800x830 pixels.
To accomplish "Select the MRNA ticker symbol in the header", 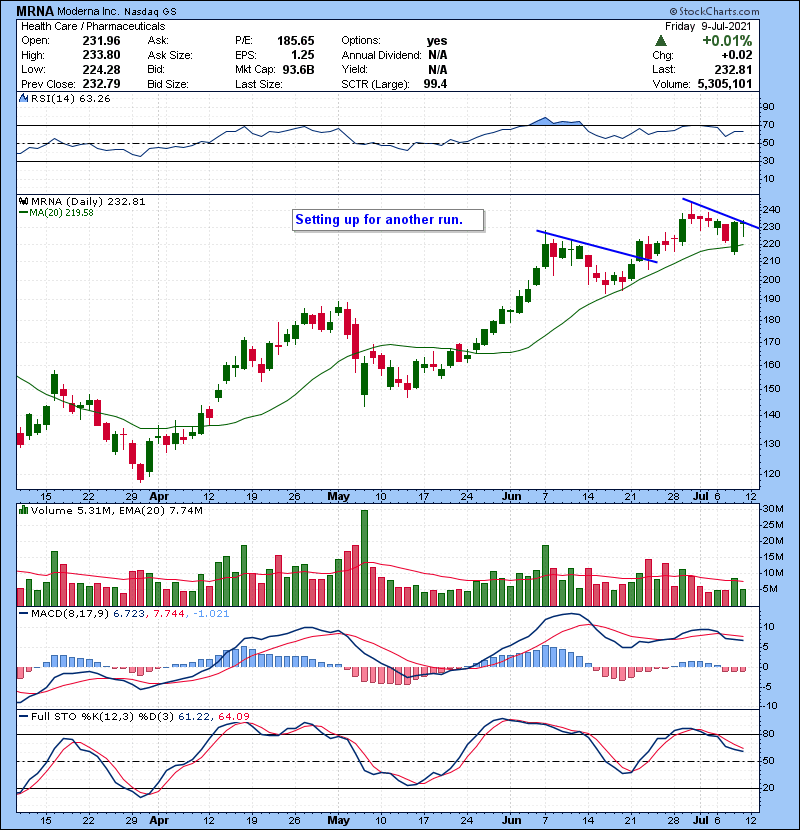I will (35, 11).
